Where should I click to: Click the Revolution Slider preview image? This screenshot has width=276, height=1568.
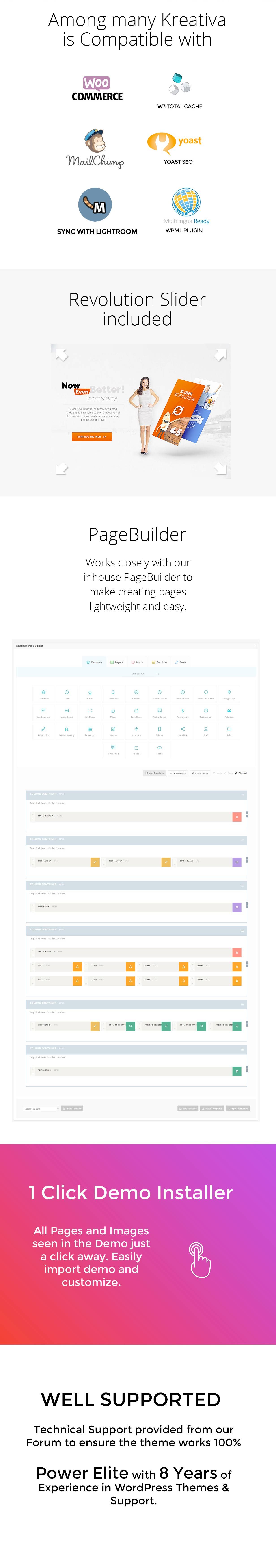click(140, 411)
